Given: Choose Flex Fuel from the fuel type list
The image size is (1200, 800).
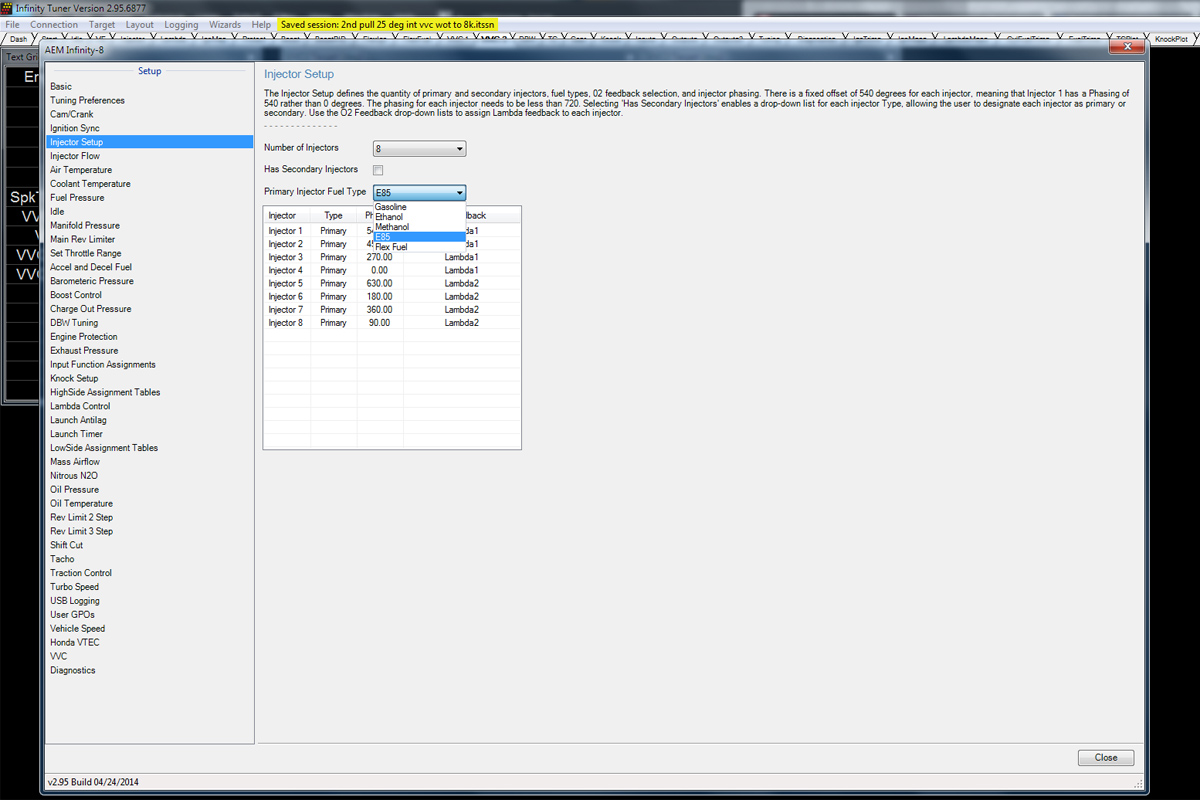Looking at the screenshot, I should tap(391, 247).
